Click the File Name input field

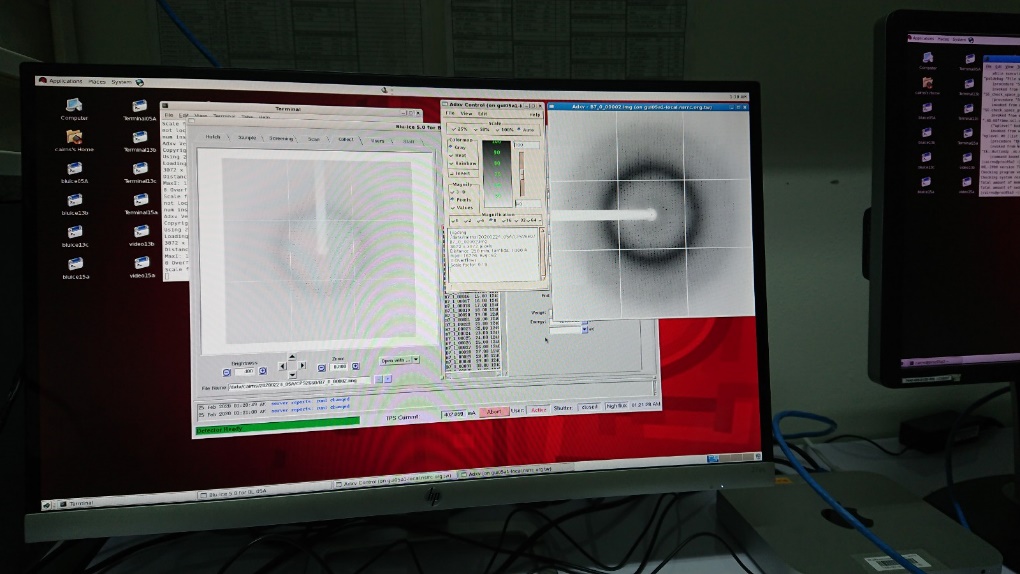[300, 381]
